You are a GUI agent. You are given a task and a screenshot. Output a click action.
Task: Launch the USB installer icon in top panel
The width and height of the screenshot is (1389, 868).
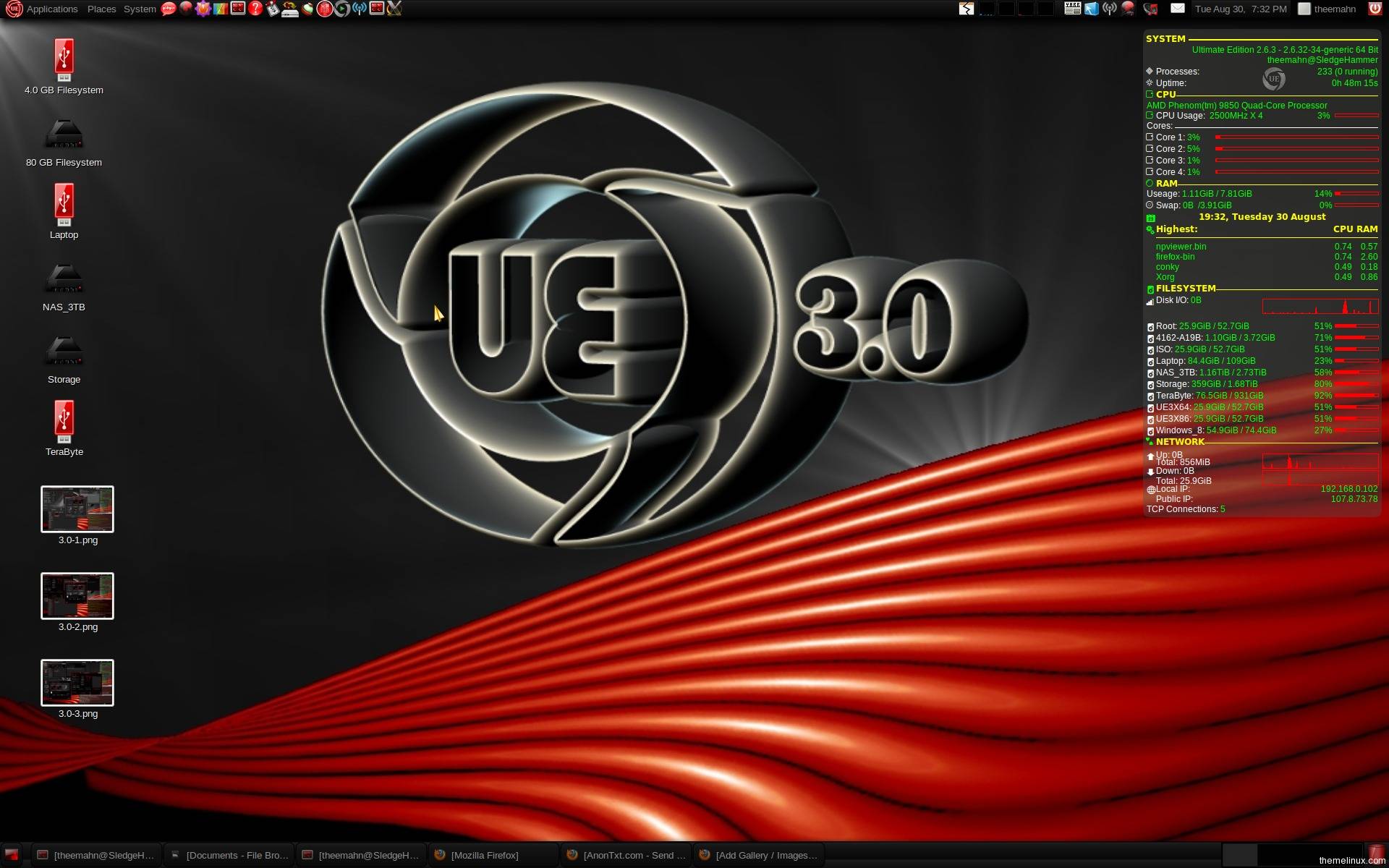click(x=273, y=9)
